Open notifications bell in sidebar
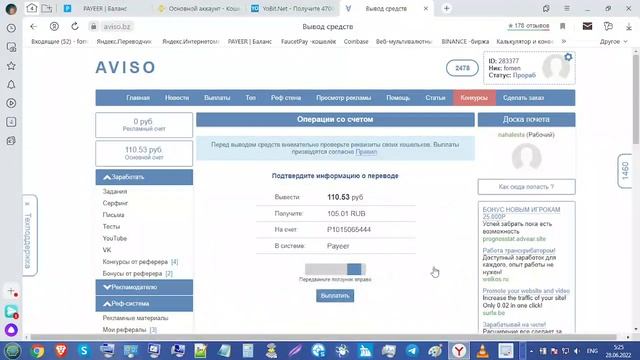This screenshot has width=640, height=360. (x=11, y=84)
